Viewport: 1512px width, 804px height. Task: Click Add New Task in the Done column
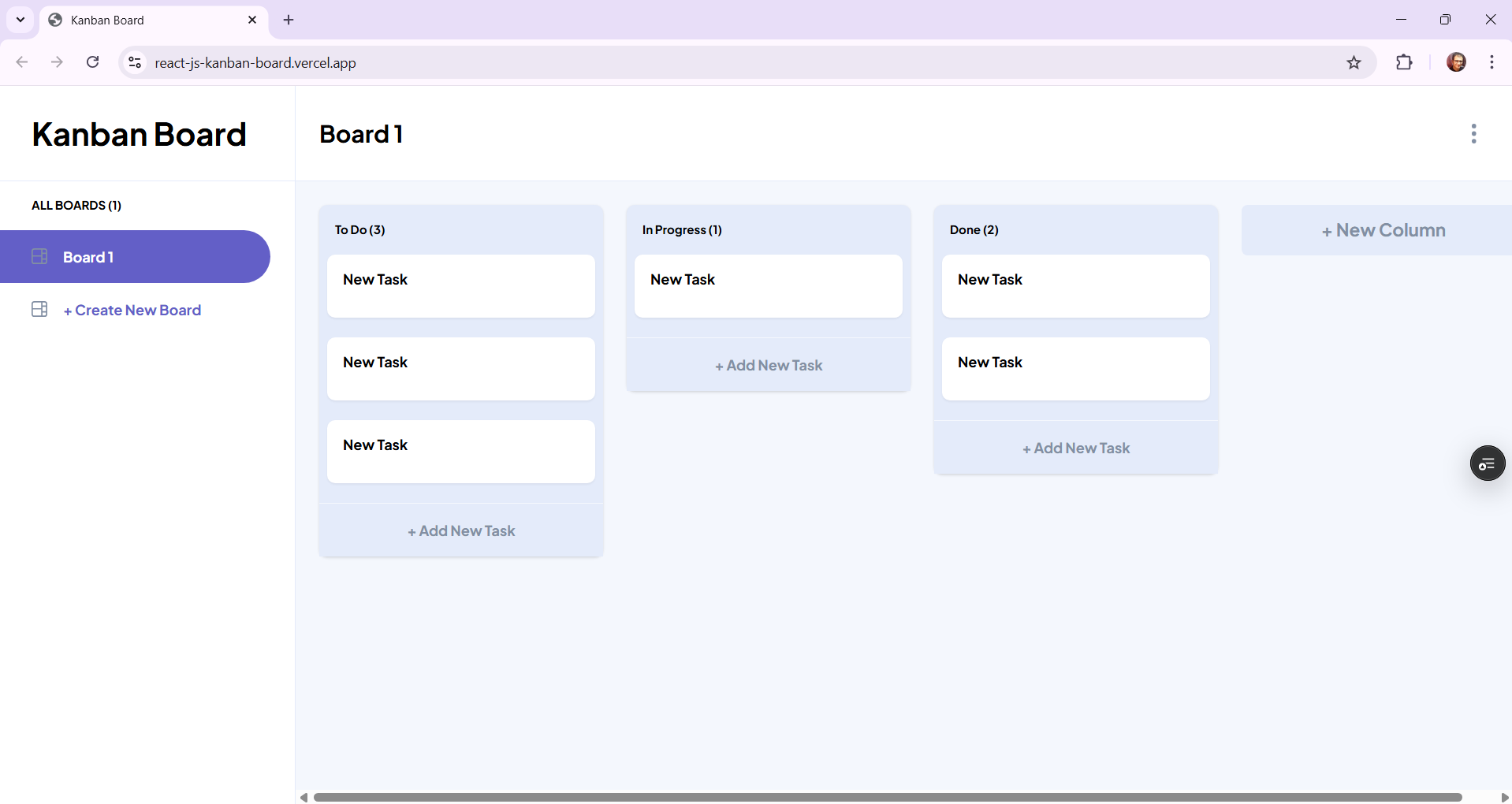click(1076, 447)
